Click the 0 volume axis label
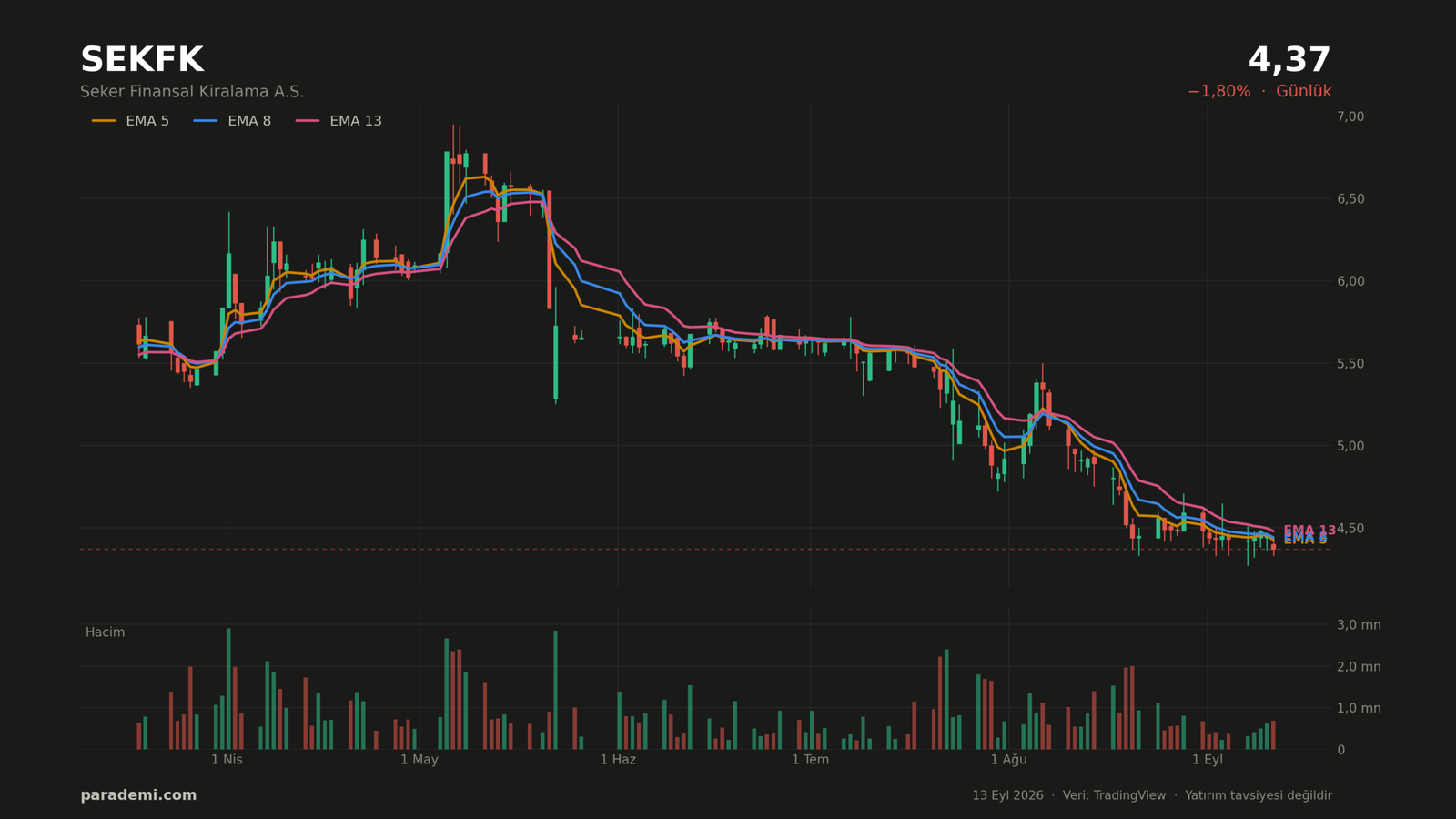 (x=1340, y=750)
